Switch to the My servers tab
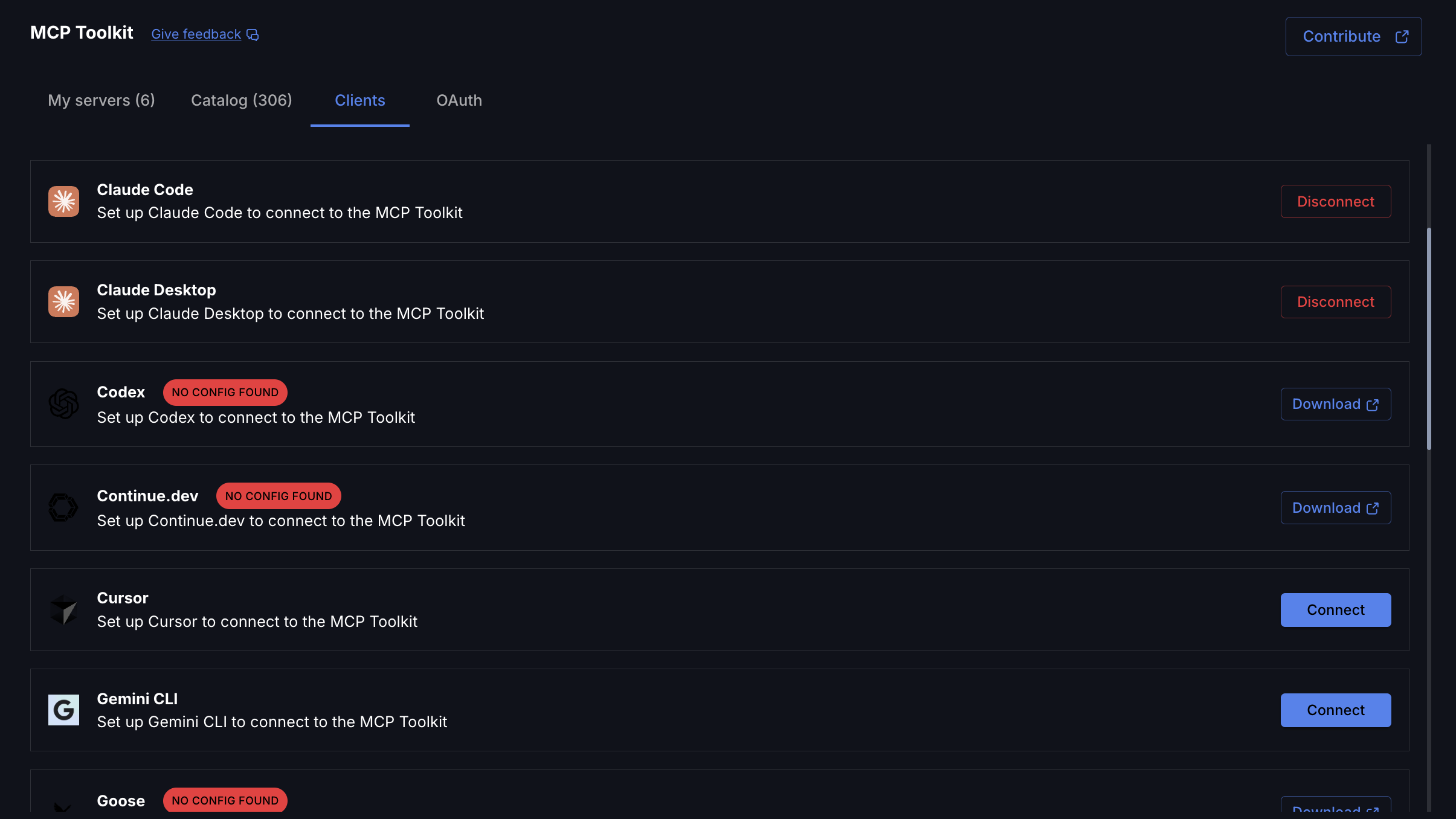Screen dimensions: 1456x819 pos(101,100)
